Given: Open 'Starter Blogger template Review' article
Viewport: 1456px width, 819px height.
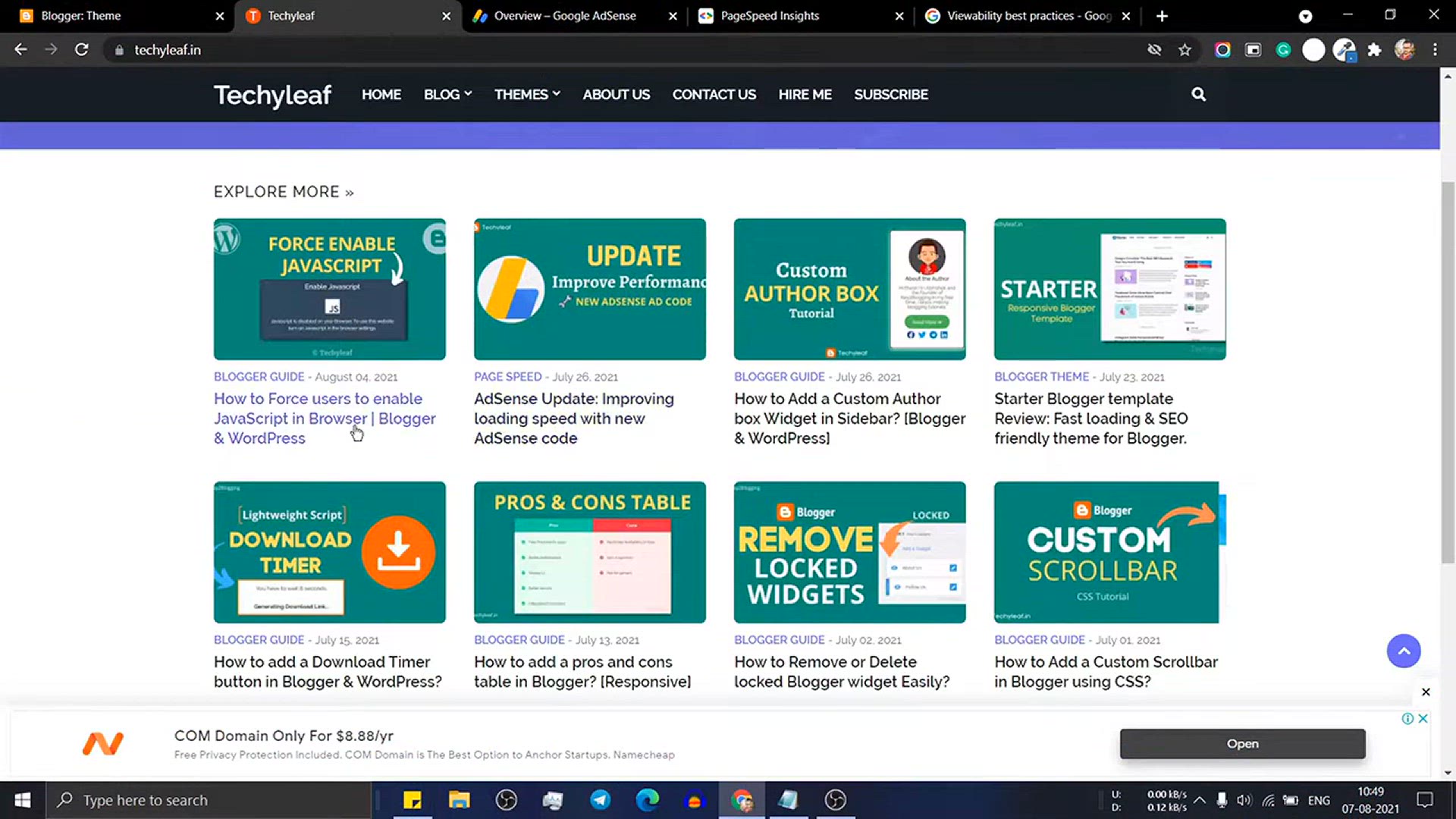Looking at the screenshot, I should (1090, 418).
